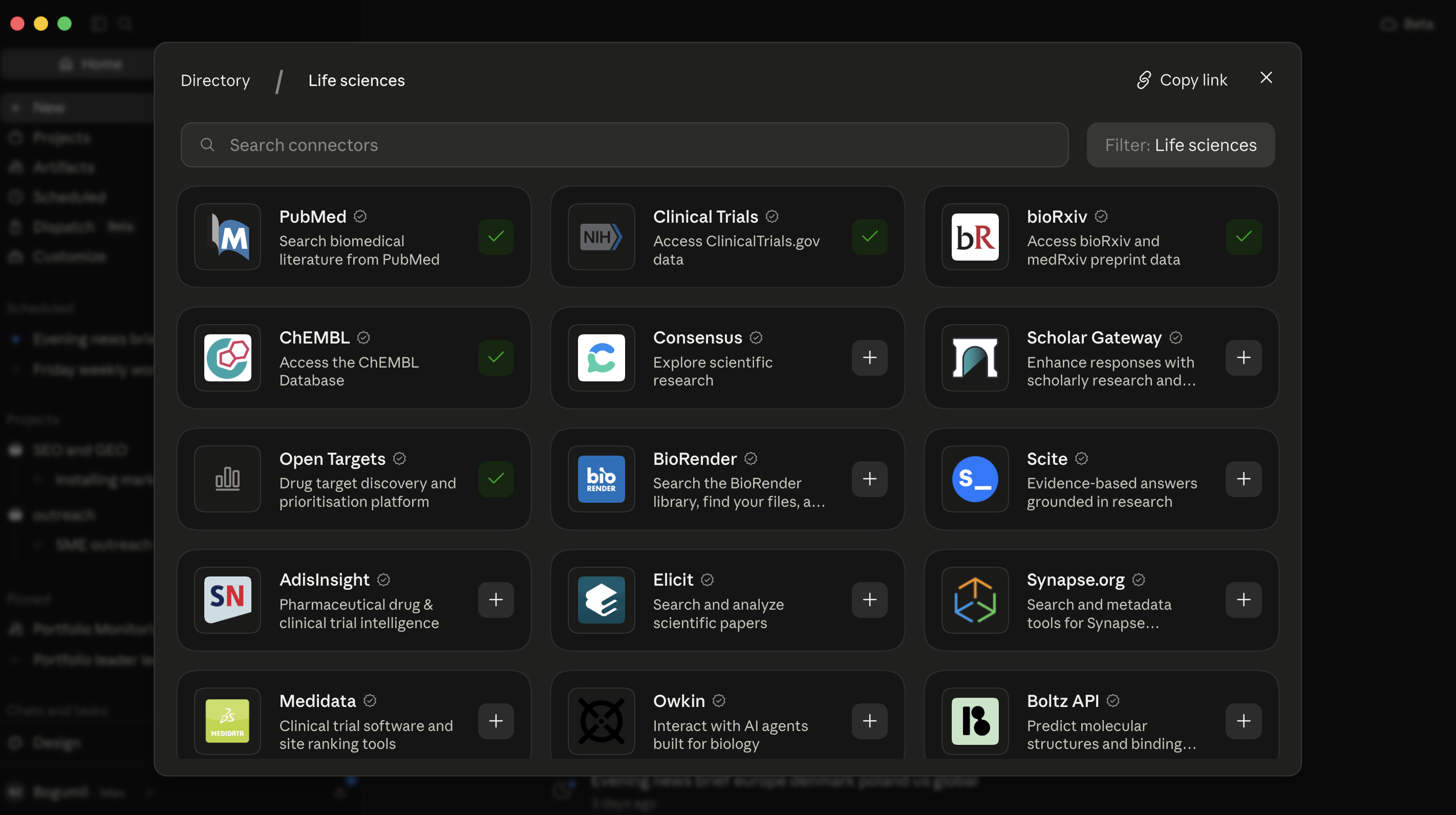
Task: Select the Life sciences breadcrumb
Action: pyautogui.click(x=357, y=80)
